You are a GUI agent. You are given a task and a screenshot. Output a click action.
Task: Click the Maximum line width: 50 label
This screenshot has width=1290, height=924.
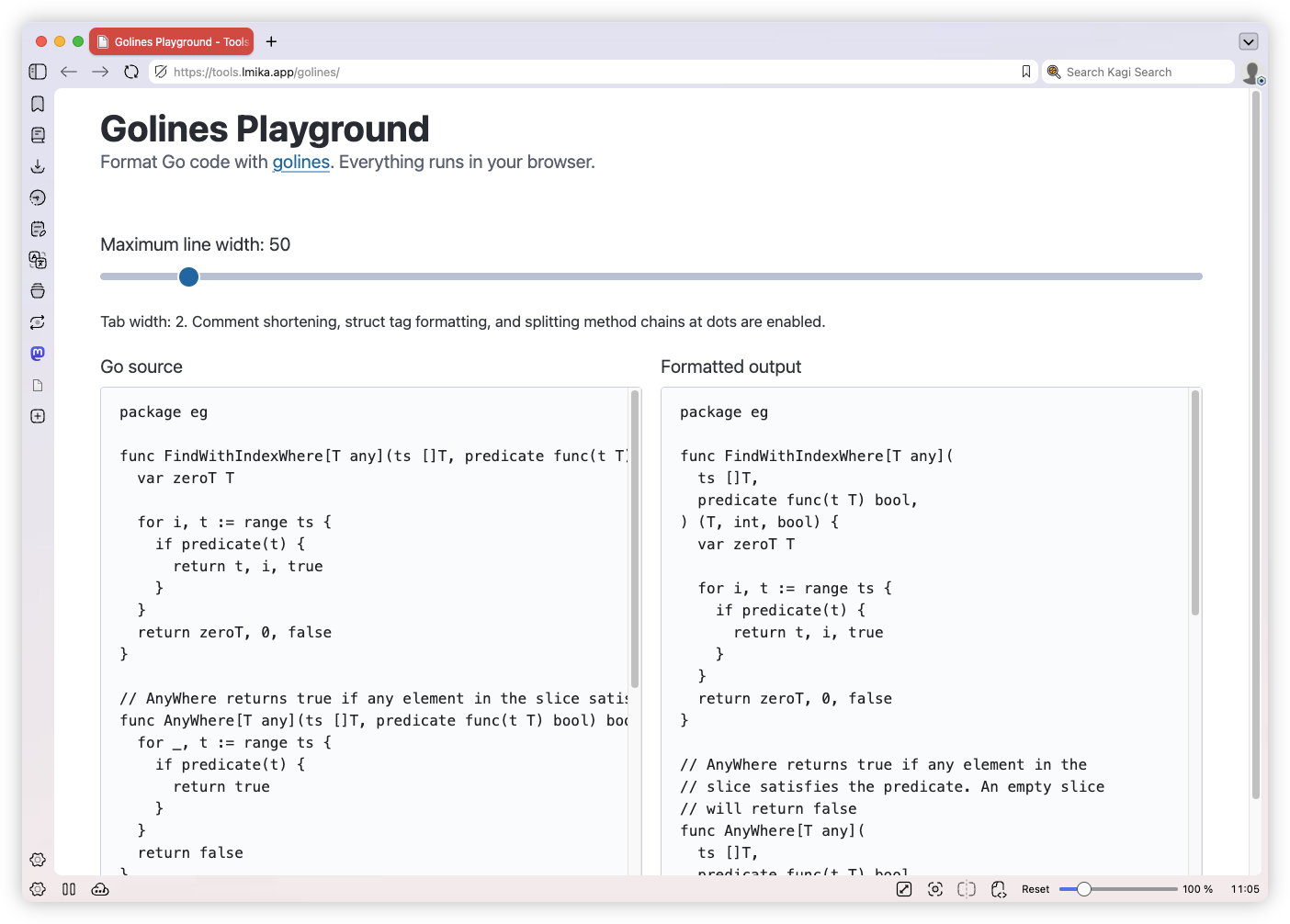coord(195,244)
